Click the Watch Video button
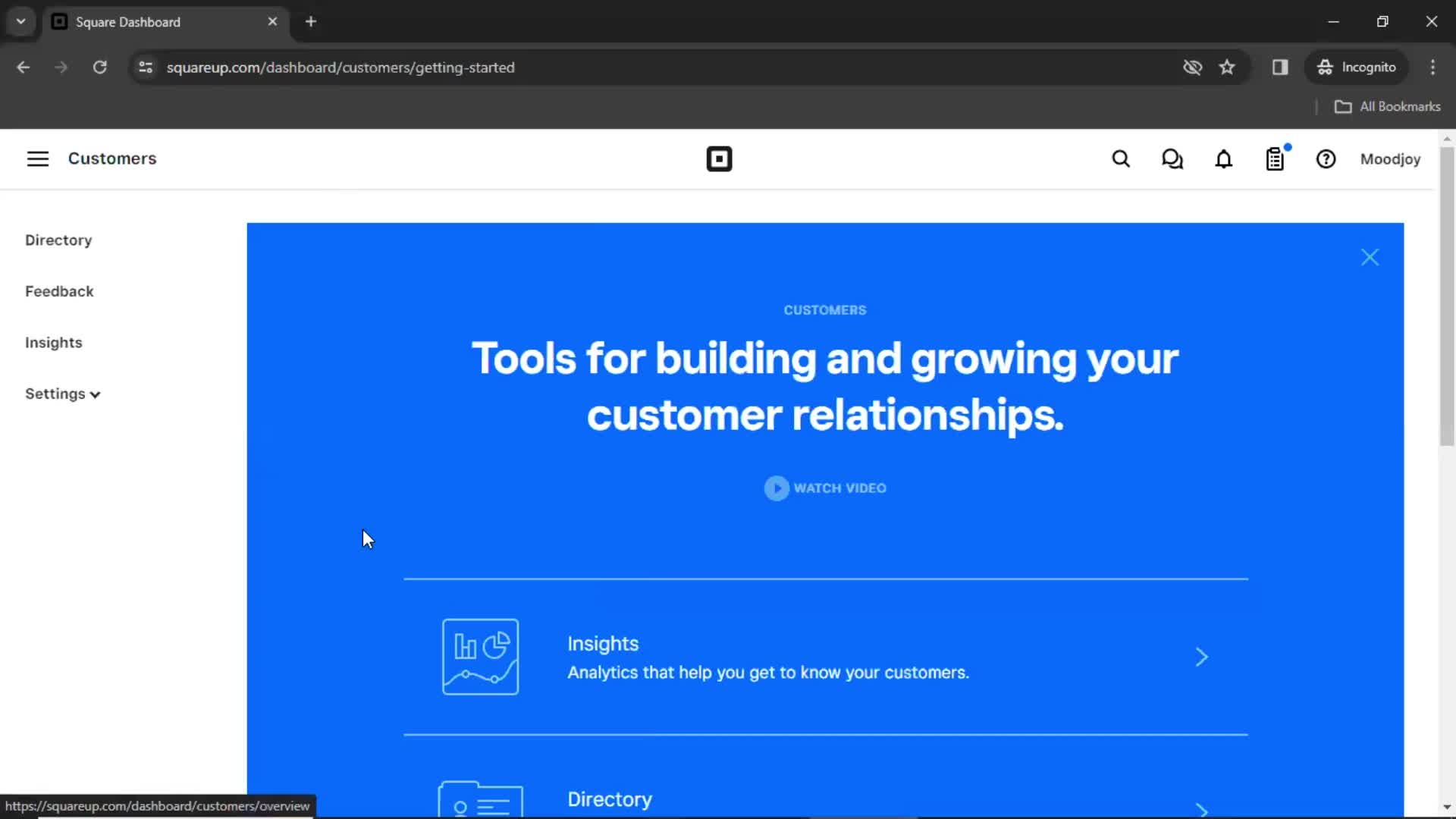 (x=825, y=488)
